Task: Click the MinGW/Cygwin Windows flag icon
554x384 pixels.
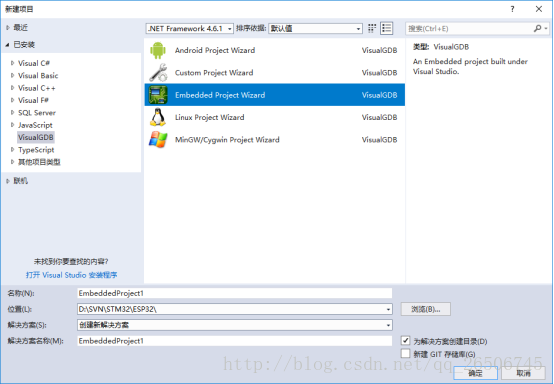Action: 158,140
